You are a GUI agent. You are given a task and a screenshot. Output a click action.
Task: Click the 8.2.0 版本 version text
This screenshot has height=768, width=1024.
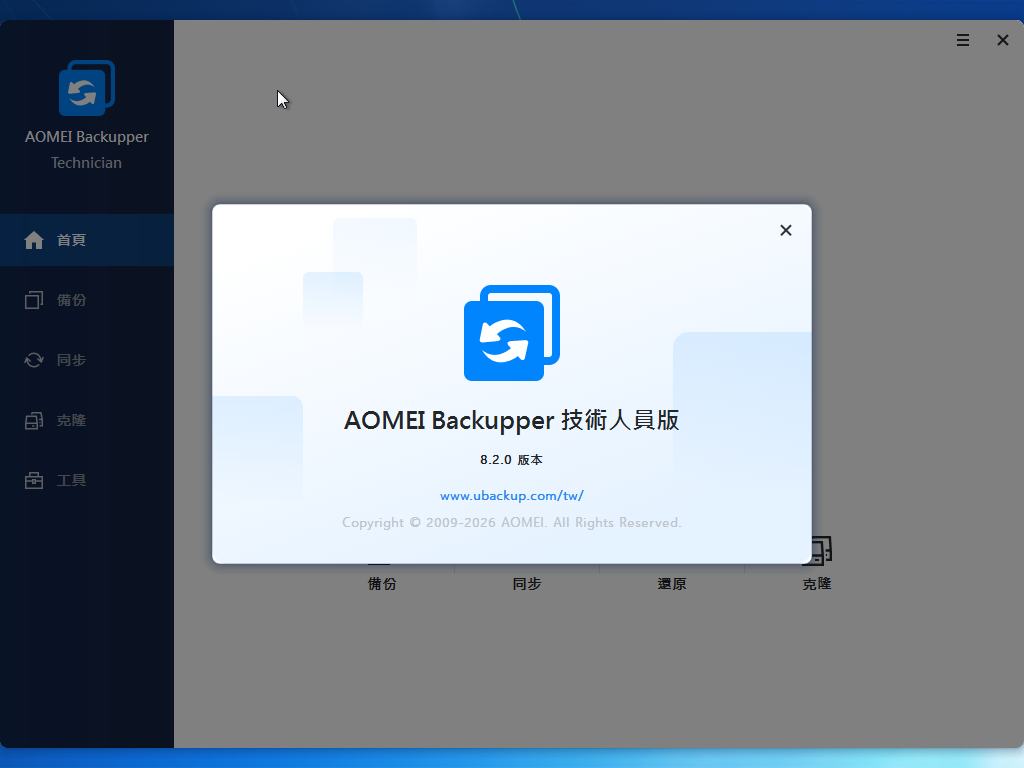coord(511,460)
